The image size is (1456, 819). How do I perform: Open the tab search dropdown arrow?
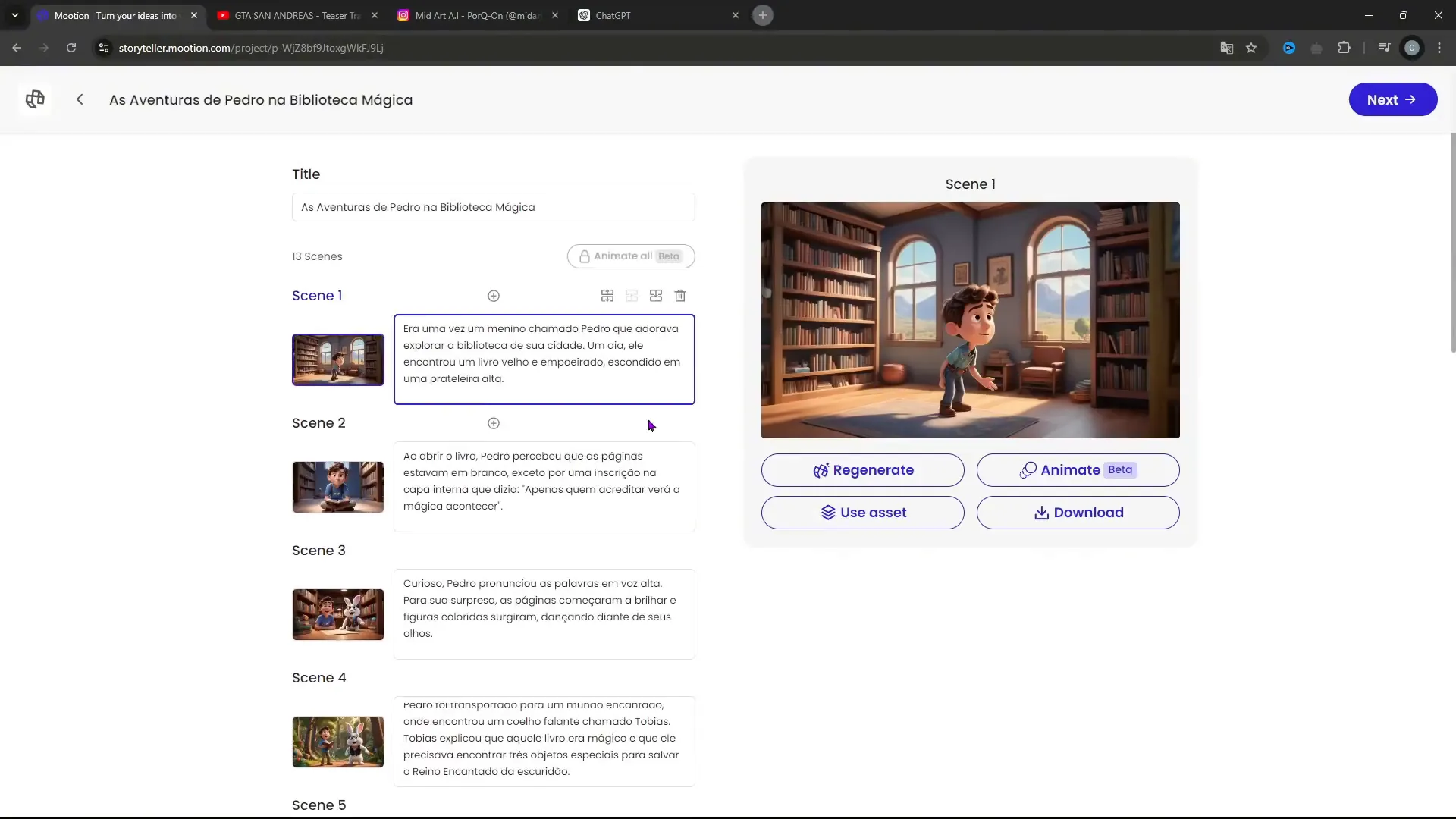pos(15,15)
